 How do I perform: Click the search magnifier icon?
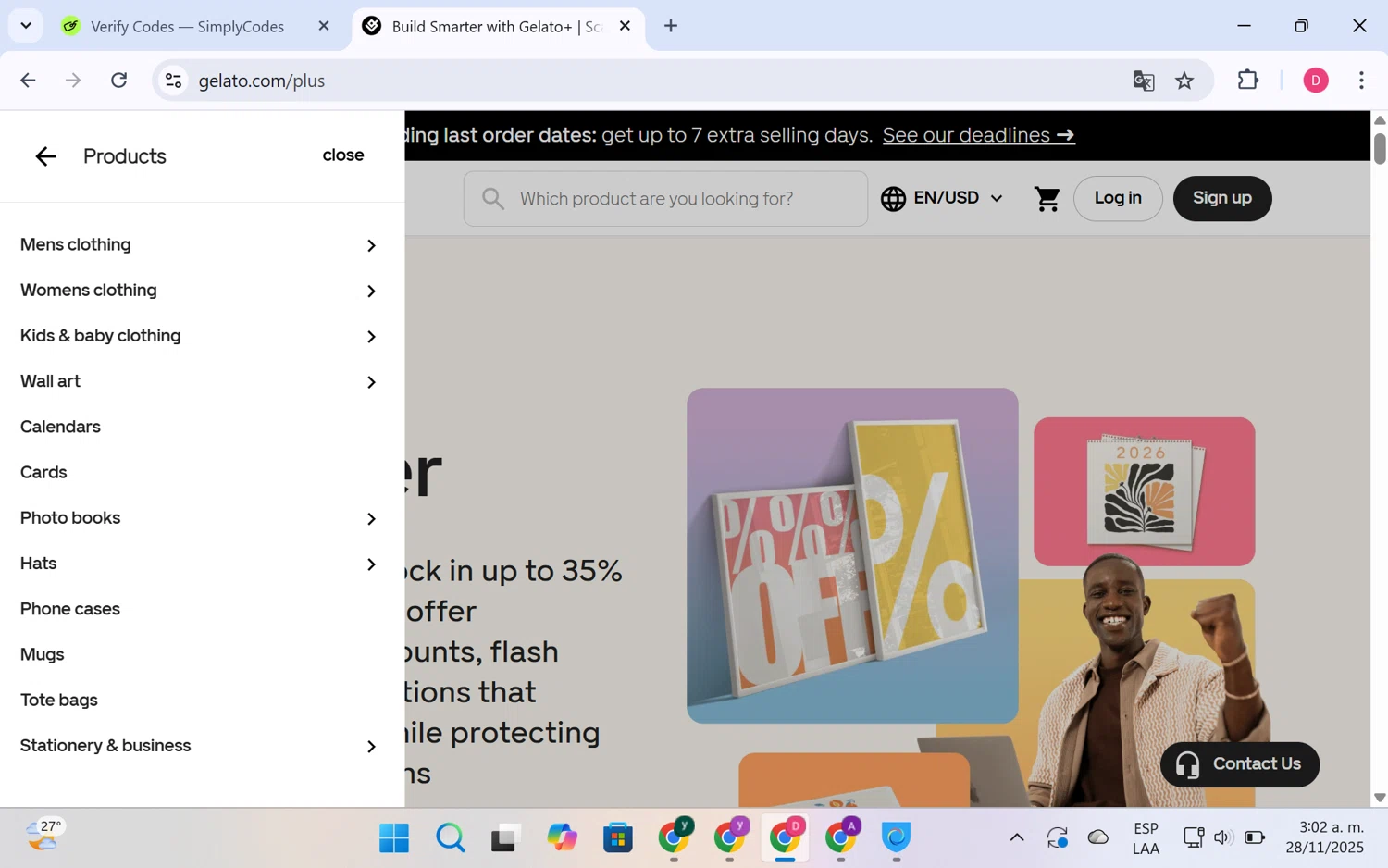(x=493, y=199)
